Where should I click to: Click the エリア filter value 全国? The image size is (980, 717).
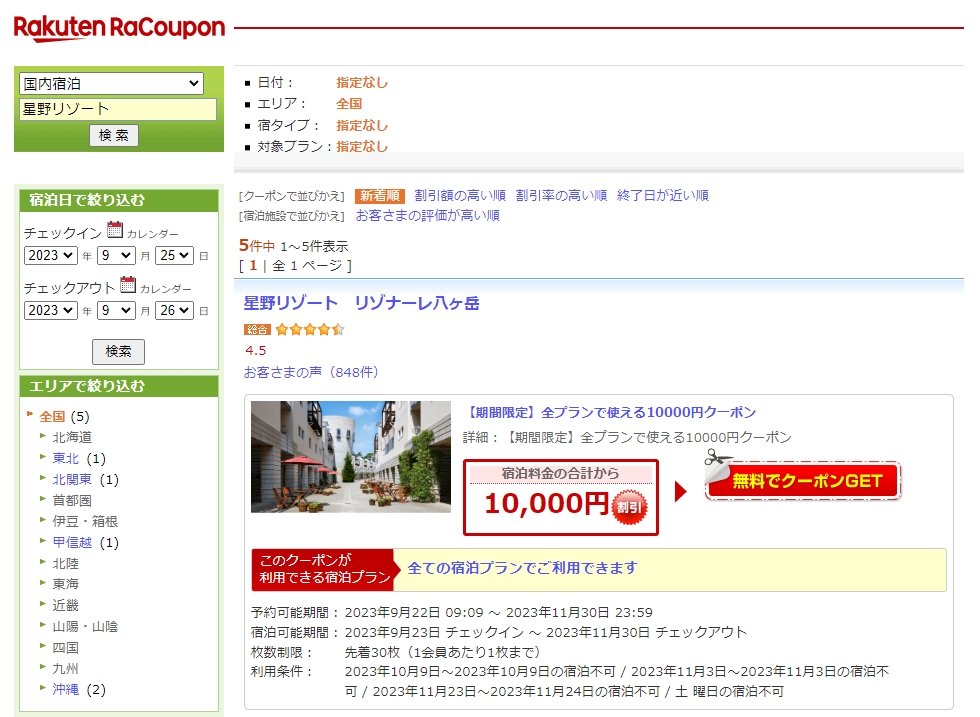(x=349, y=104)
